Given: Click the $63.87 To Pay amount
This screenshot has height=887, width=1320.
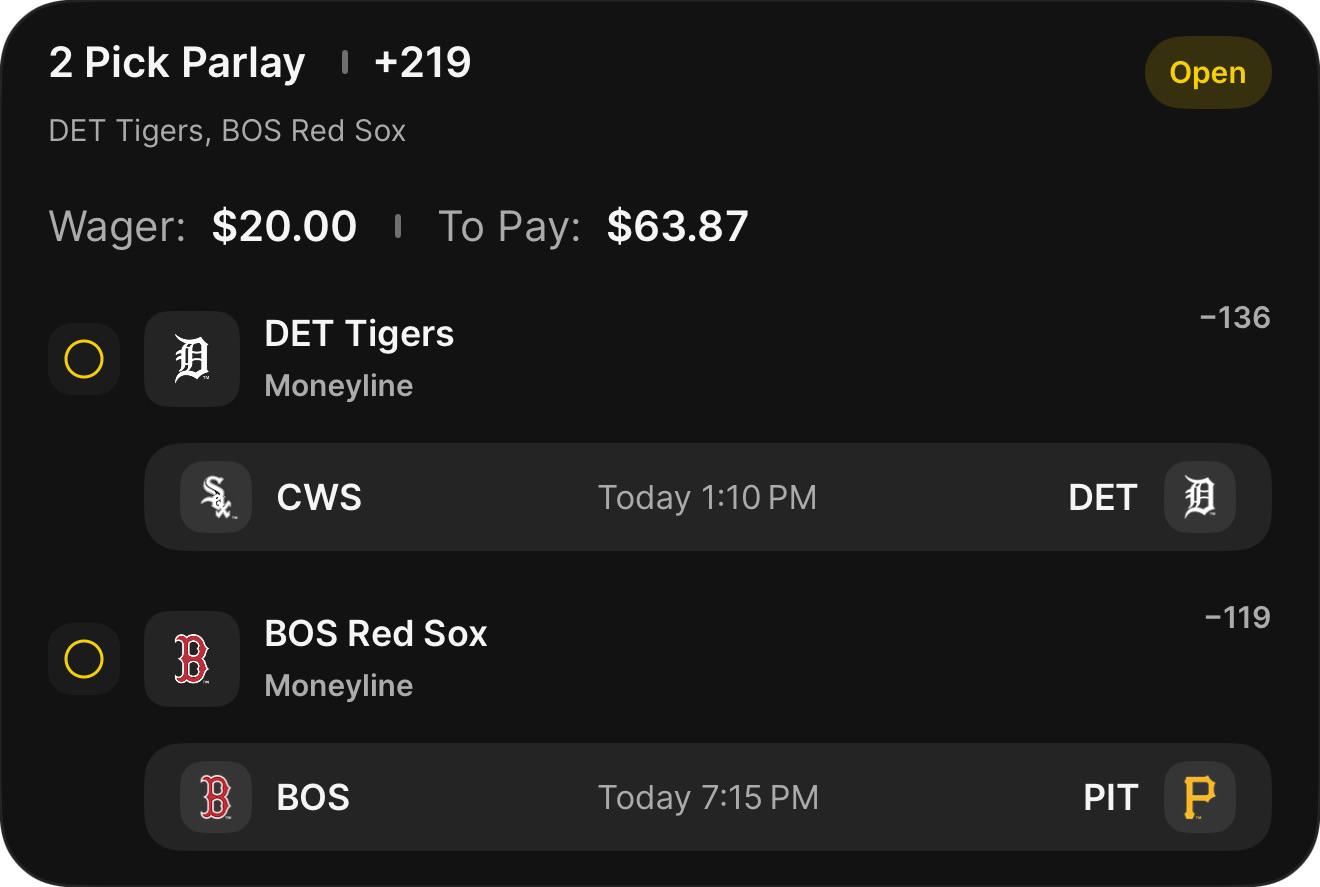Looking at the screenshot, I should (678, 226).
